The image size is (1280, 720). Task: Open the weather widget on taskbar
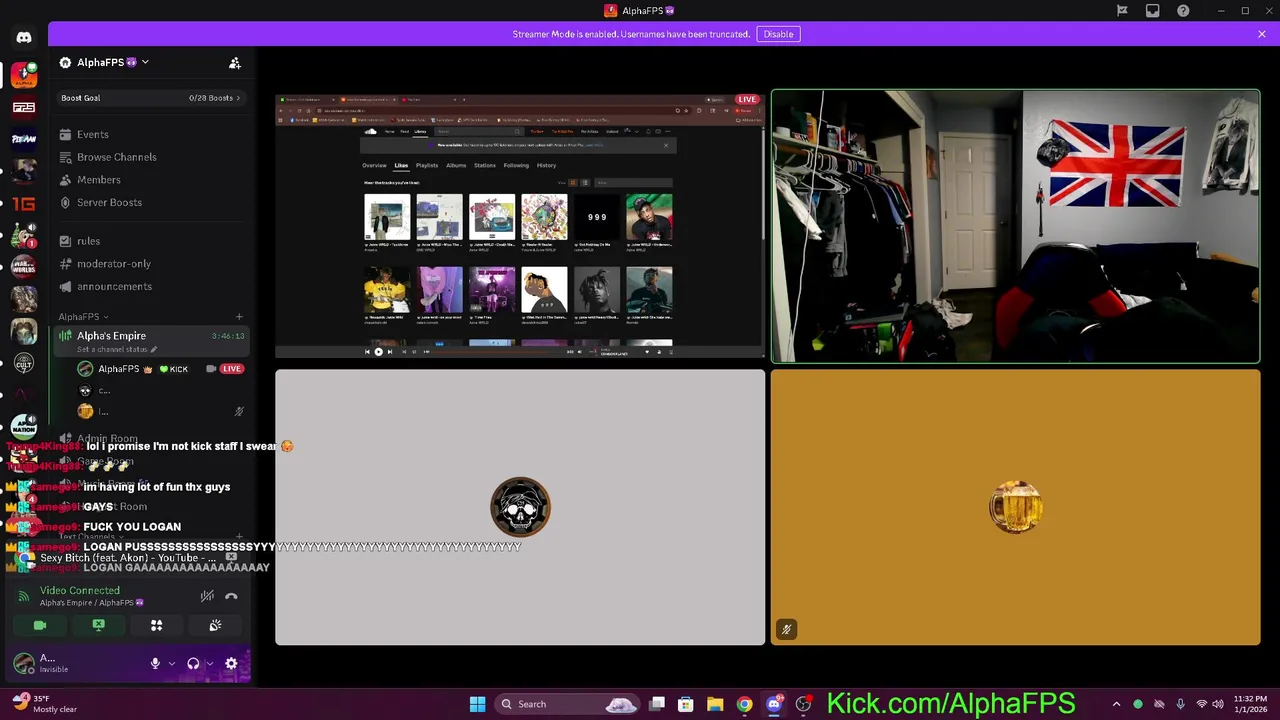click(45, 704)
